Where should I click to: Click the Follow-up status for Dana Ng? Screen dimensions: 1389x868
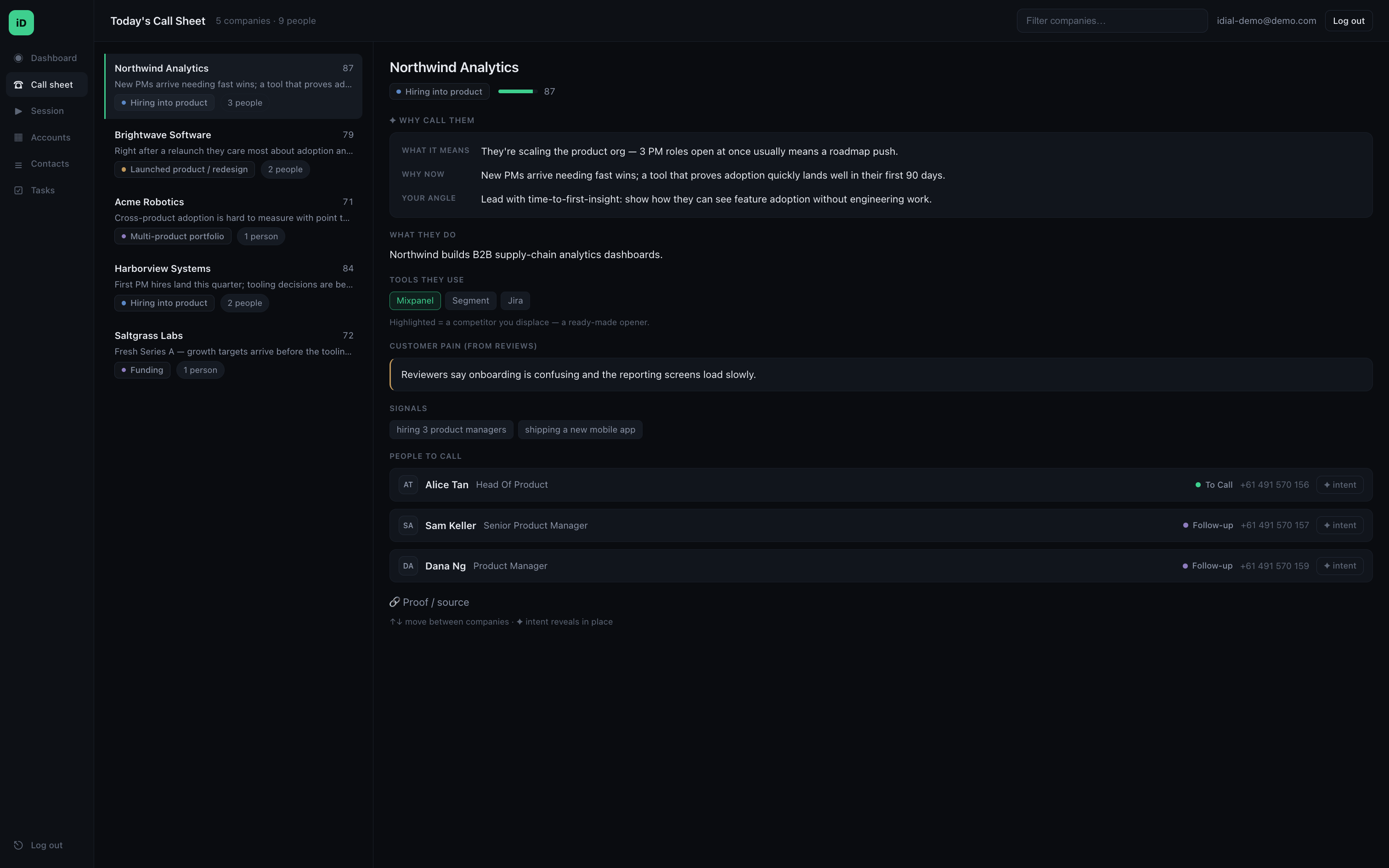(1207, 566)
